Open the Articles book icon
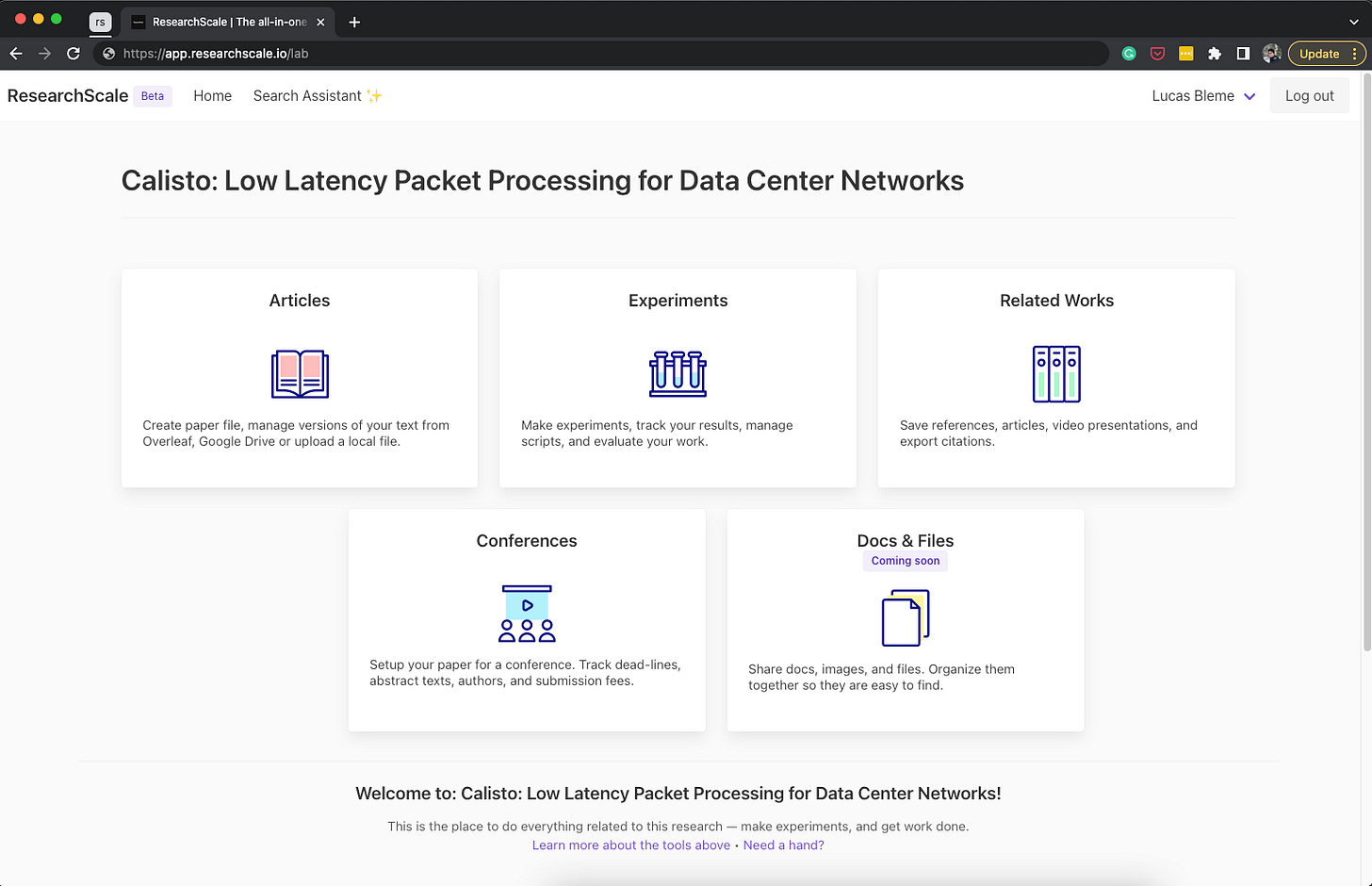The height and width of the screenshot is (886, 1372). [x=300, y=373]
